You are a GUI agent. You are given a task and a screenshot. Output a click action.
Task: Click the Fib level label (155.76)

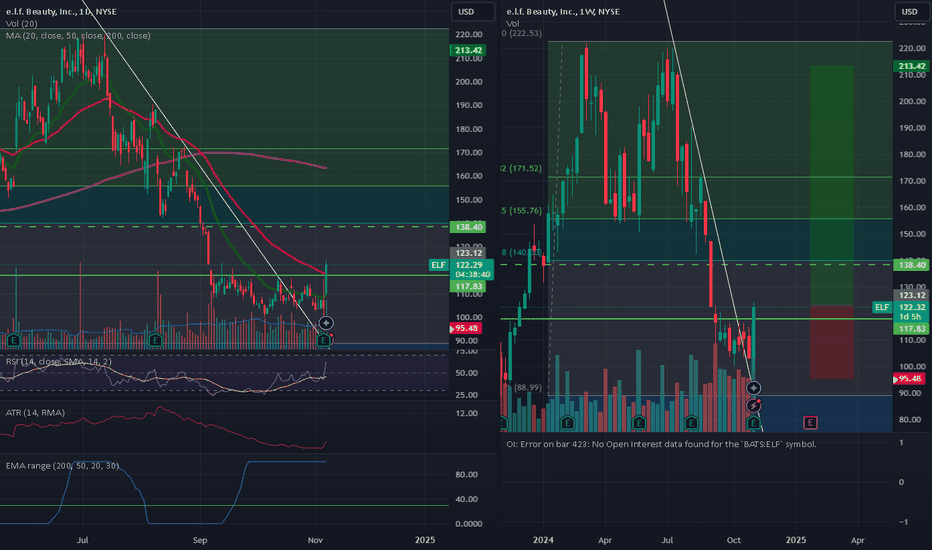pyautogui.click(x=522, y=210)
